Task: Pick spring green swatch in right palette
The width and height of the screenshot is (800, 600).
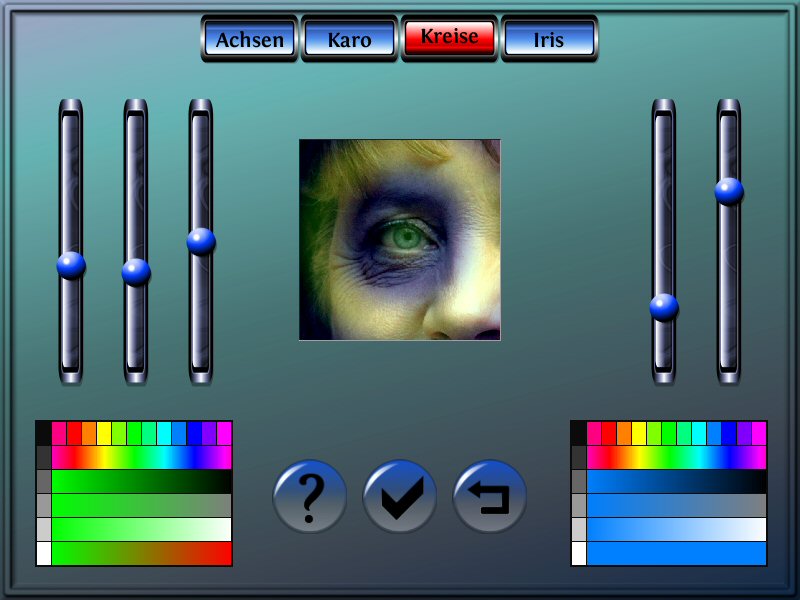Action: (x=684, y=434)
